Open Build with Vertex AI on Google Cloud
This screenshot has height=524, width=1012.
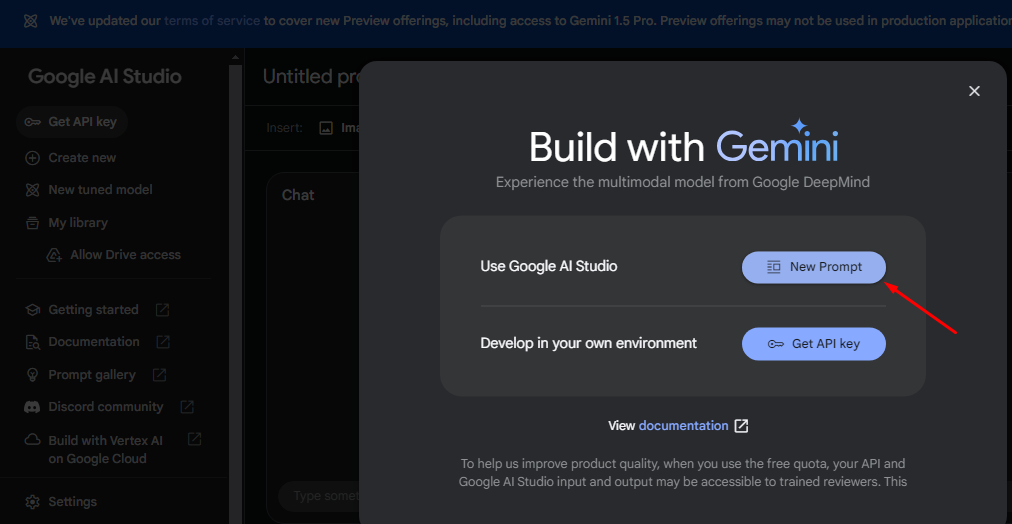coord(105,450)
